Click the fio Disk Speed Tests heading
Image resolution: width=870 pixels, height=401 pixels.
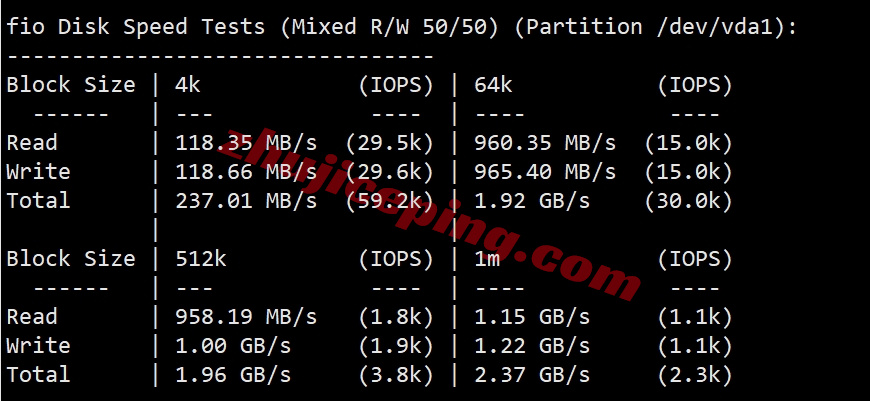click(x=136, y=27)
